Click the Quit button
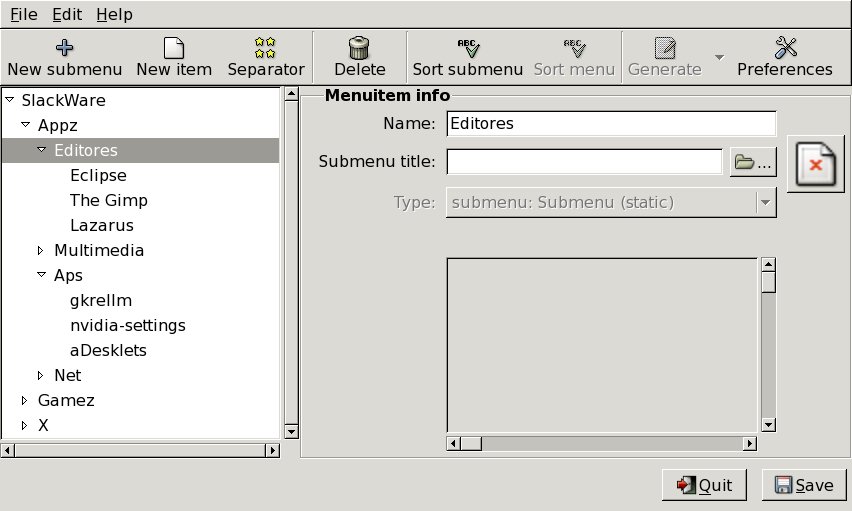852x511 pixels. 704,485
